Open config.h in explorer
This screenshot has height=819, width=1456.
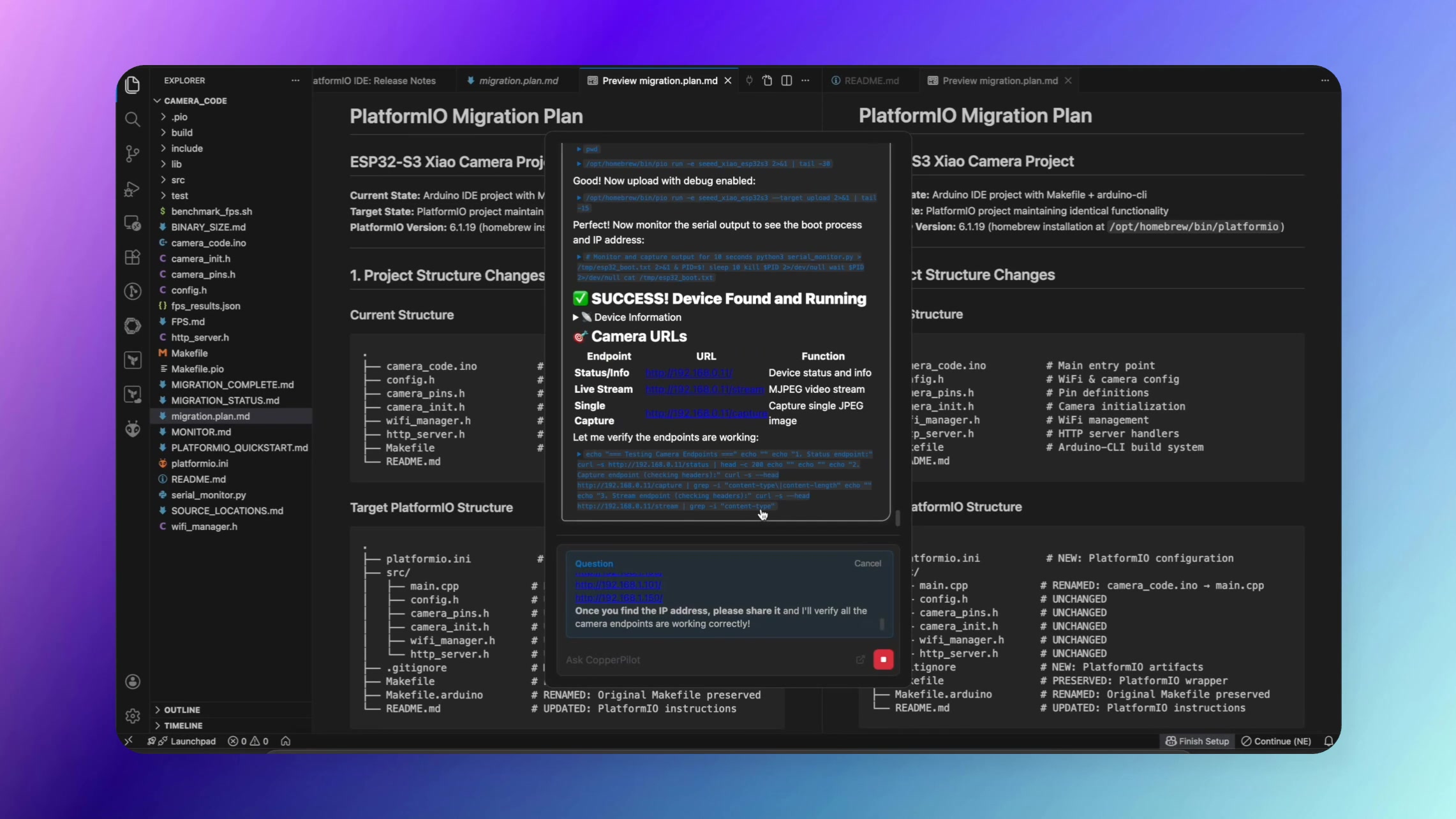pyautogui.click(x=231, y=290)
